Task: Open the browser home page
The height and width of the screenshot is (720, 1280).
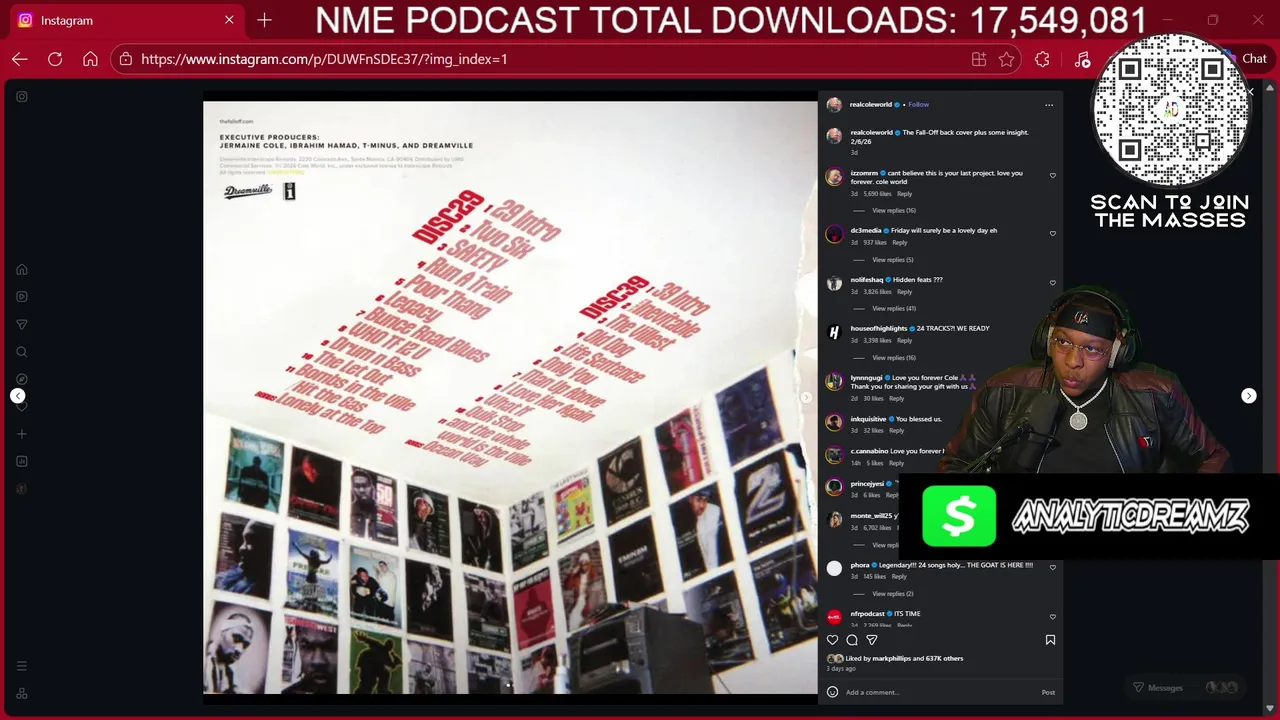Action: [x=90, y=59]
